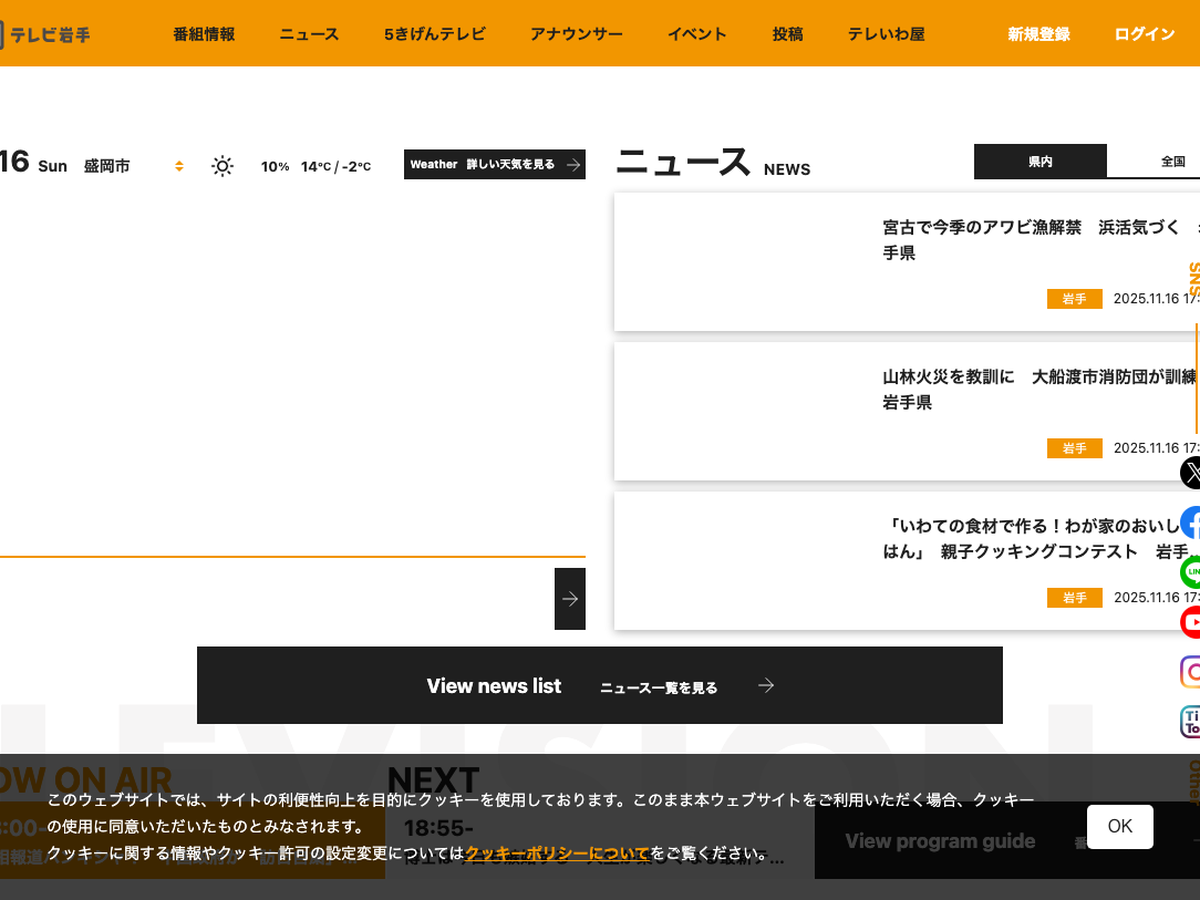Open the TikTok social icon
The width and height of the screenshot is (1200, 900).
click(1190, 721)
